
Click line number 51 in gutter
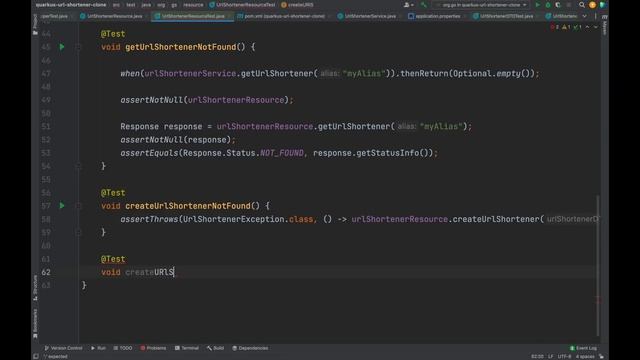pyautogui.click(x=46, y=127)
